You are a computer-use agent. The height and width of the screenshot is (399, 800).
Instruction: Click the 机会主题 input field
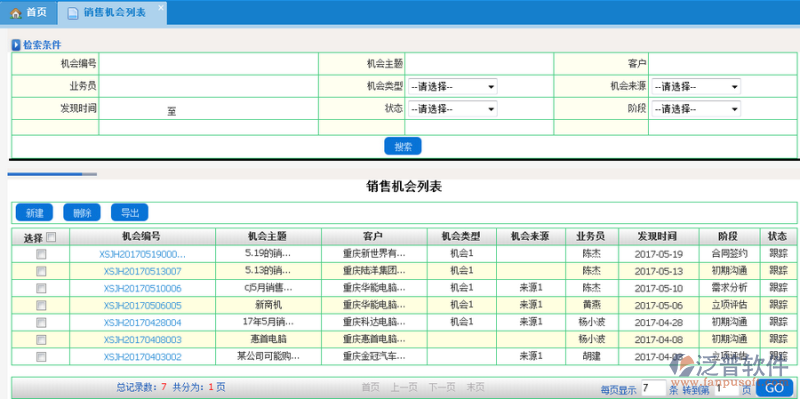pyautogui.click(x=479, y=64)
